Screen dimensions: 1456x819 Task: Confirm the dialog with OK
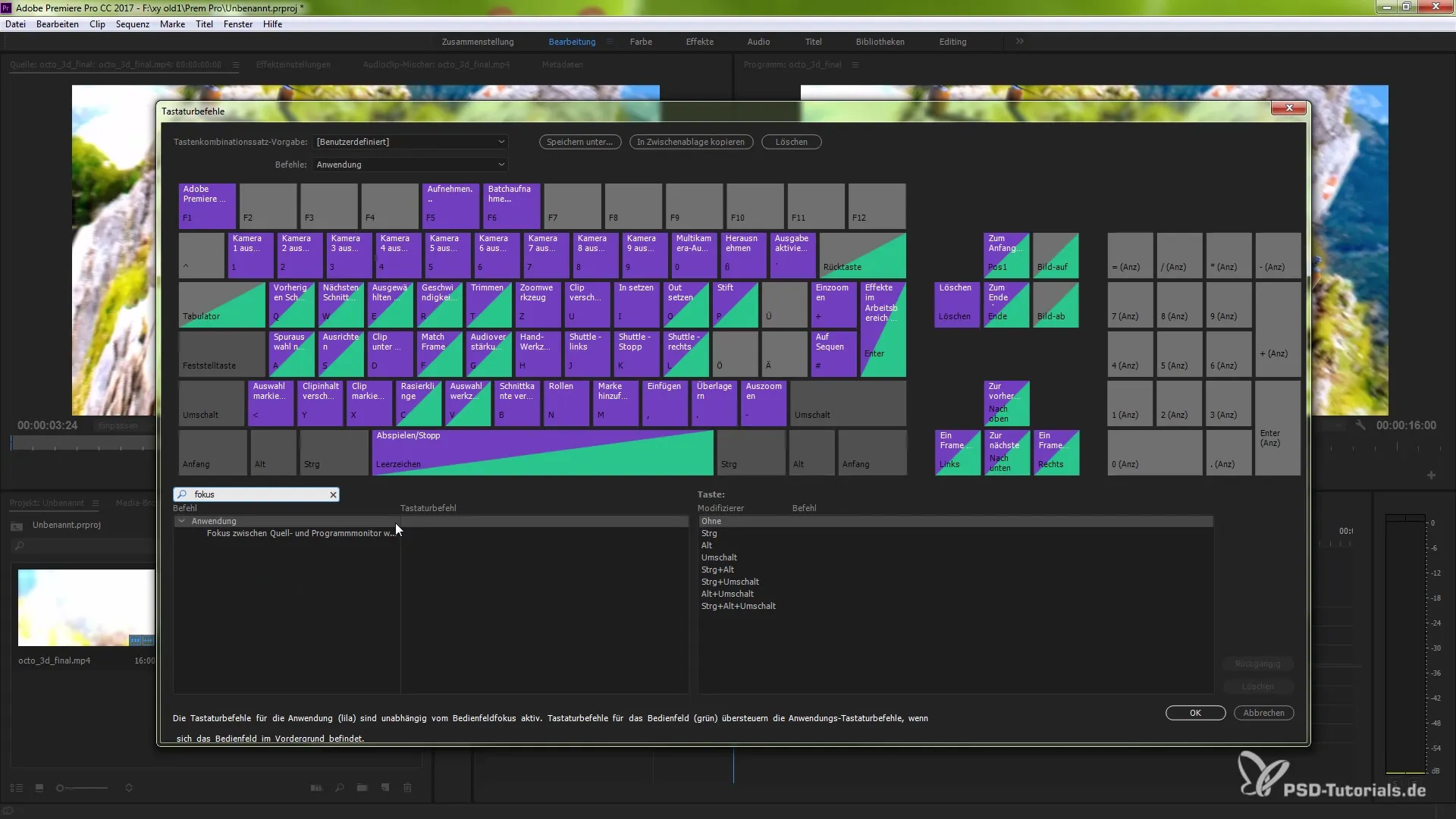(x=1196, y=713)
